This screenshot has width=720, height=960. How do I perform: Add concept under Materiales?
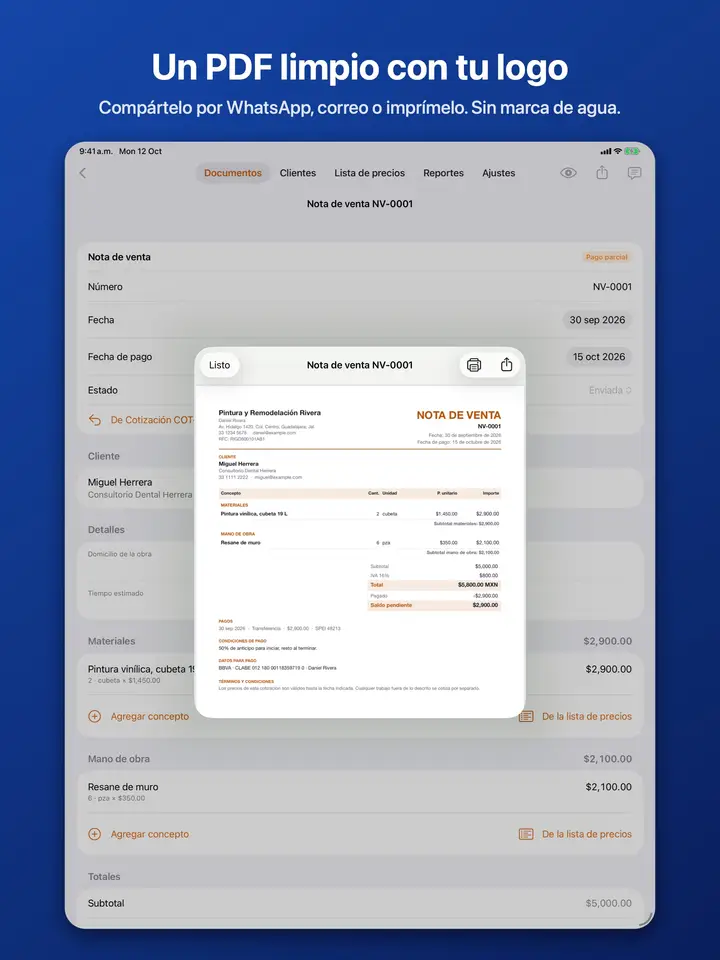point(149,716)
